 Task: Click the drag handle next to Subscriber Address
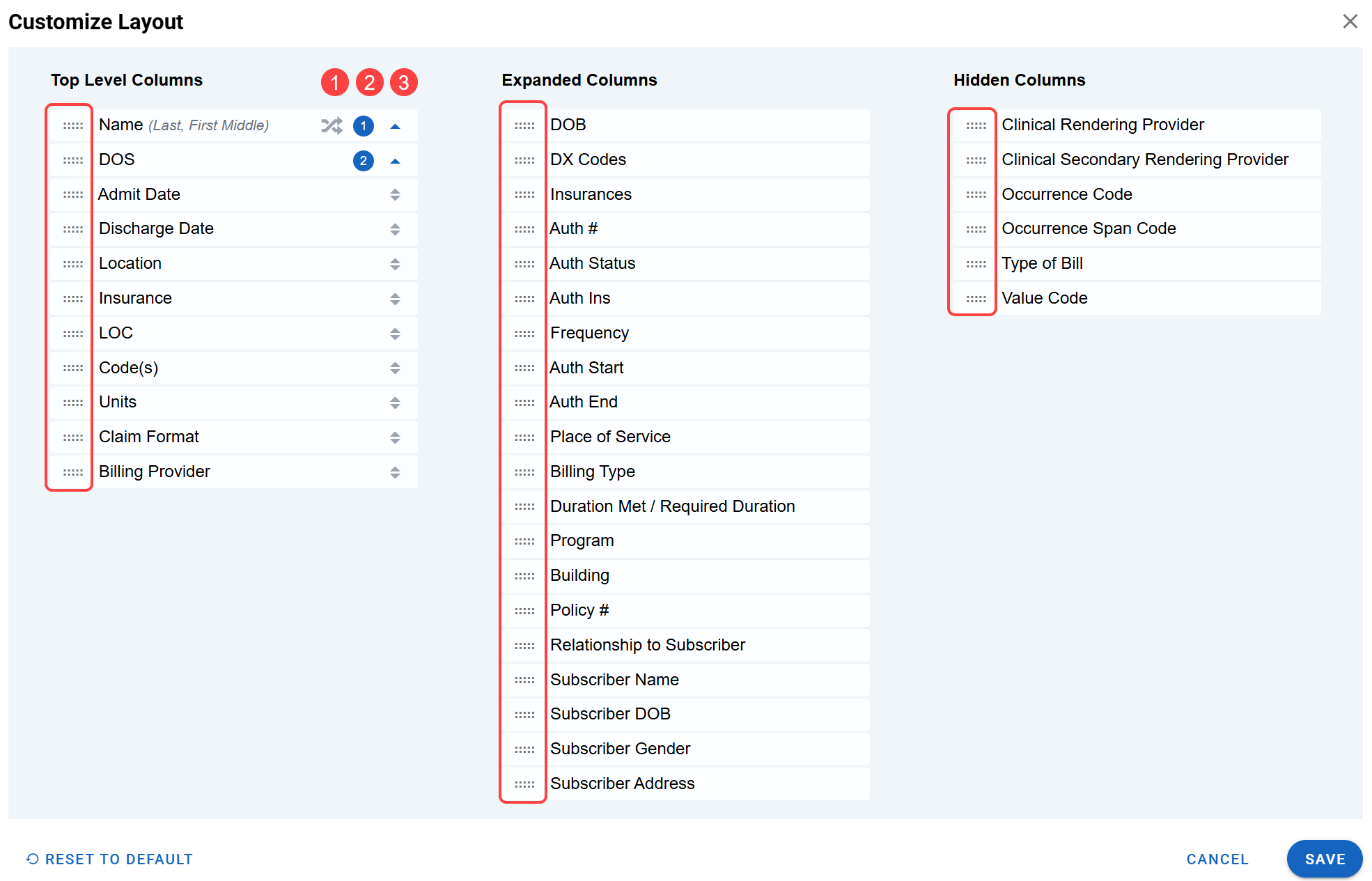[524, 784]
